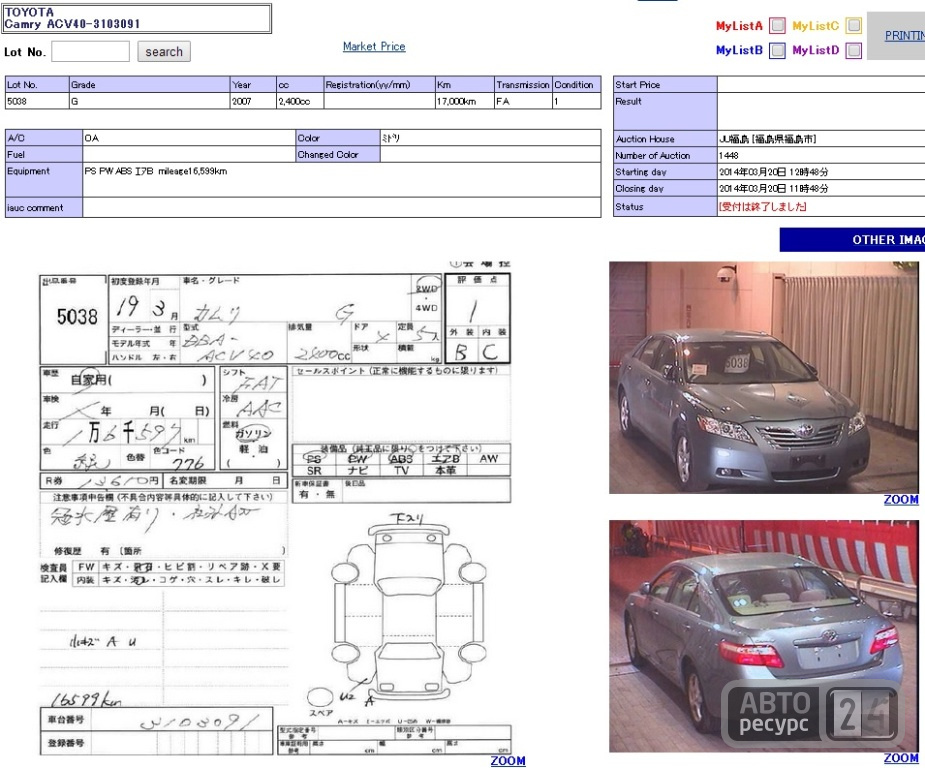
Task: Click the scanned auction sheet image
Action: [275, 508]
